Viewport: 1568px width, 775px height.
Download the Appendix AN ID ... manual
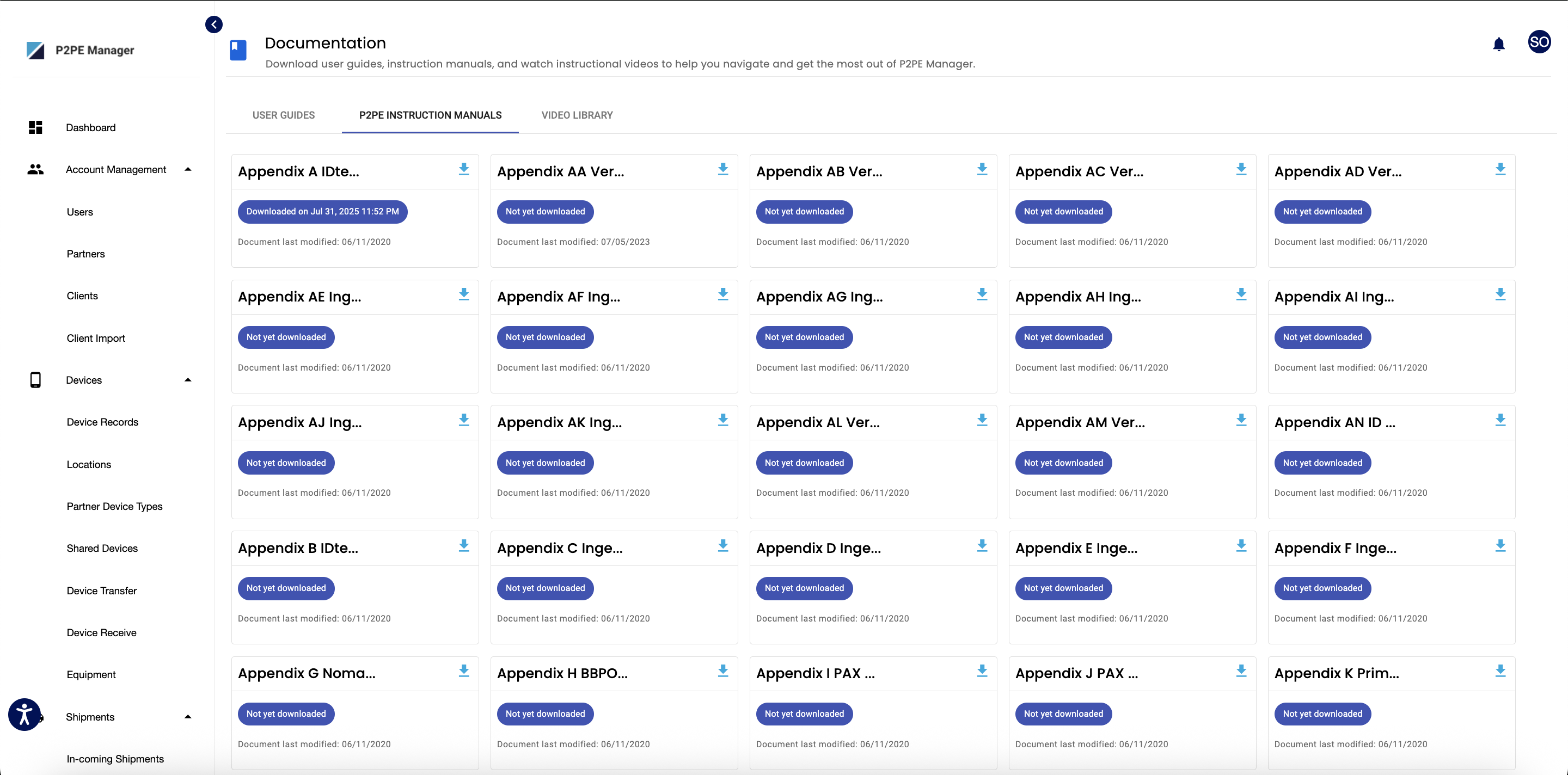[x=1500, y=420]
